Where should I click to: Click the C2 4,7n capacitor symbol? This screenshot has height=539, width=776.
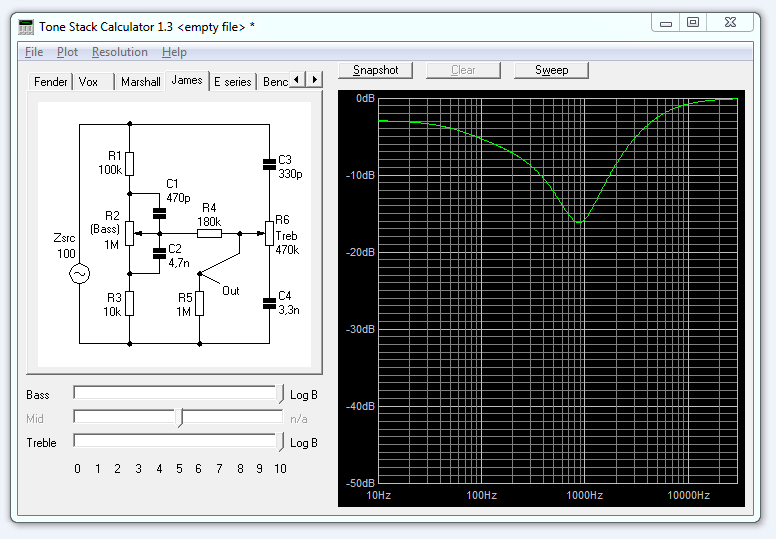pos(159,253)
